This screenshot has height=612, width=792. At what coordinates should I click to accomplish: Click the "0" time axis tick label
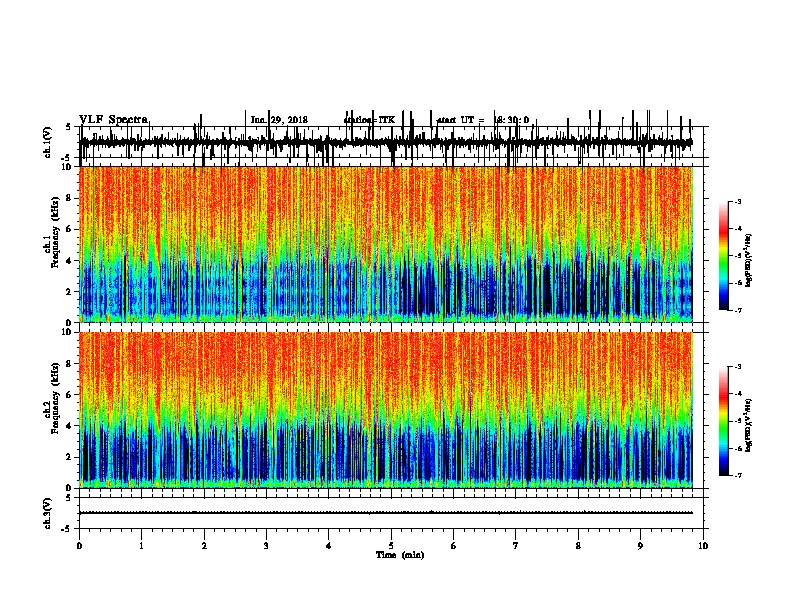[x=79, y=546]
